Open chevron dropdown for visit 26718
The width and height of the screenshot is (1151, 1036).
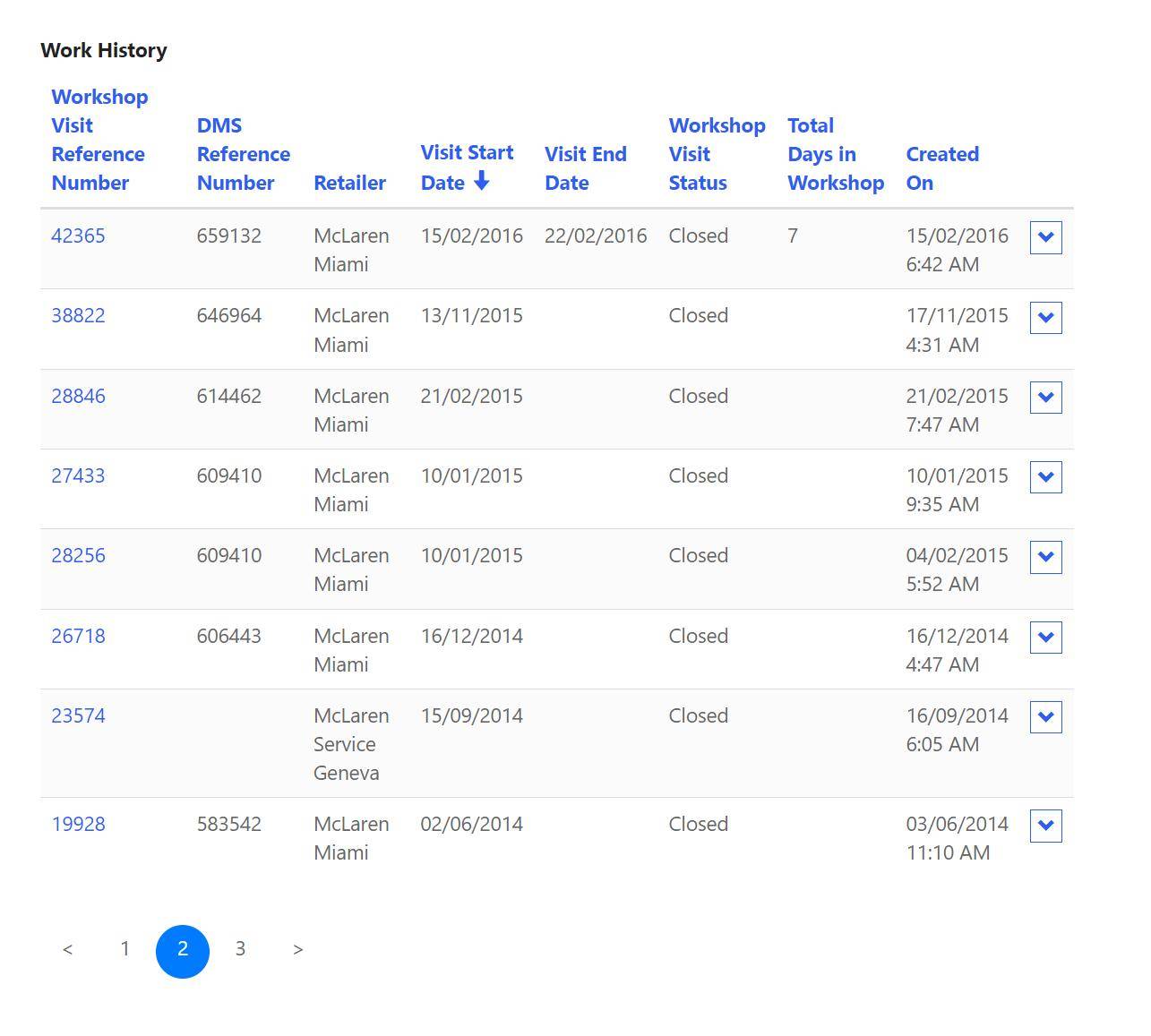coord(1045,638)
